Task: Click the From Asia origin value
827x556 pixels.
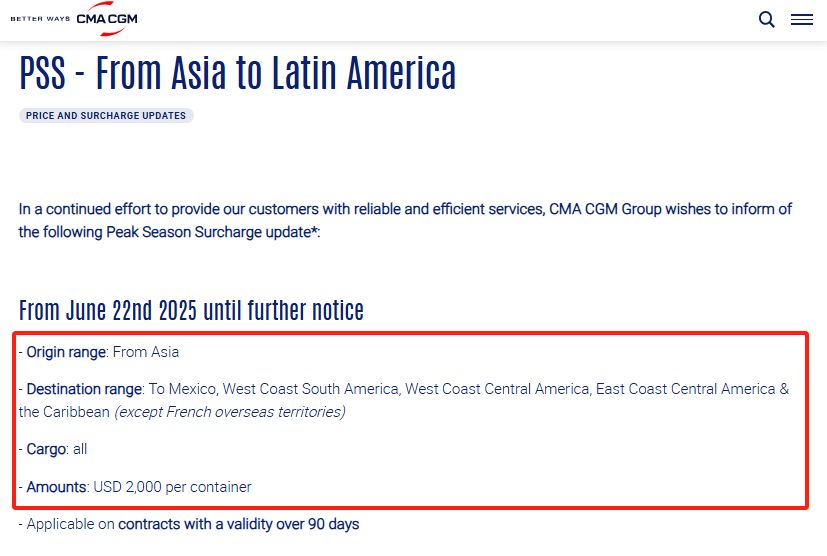Action: coord(146,352)
